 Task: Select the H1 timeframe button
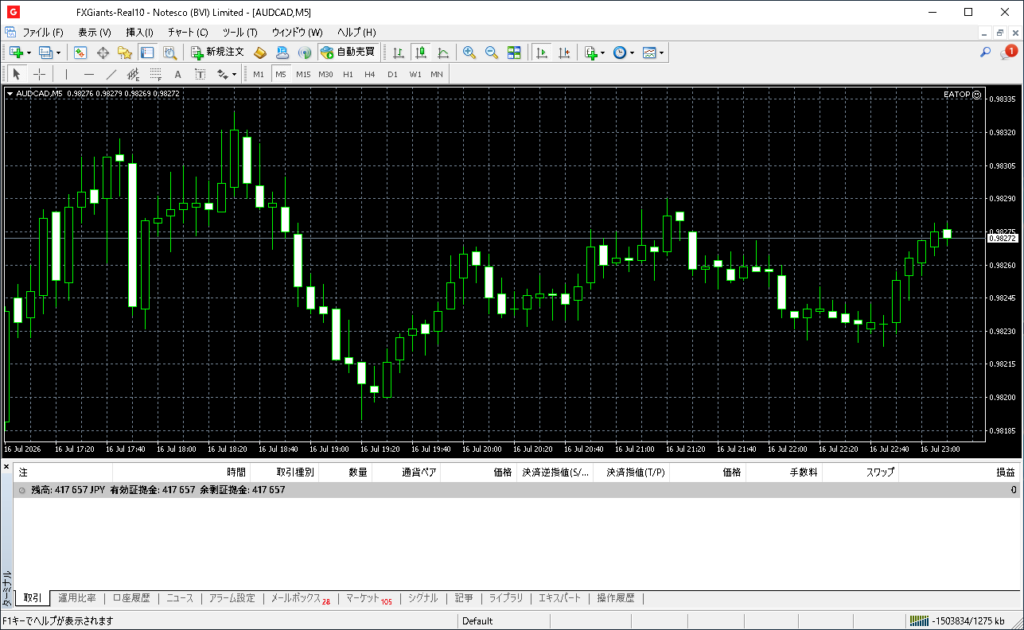click(x=348, y=74)
